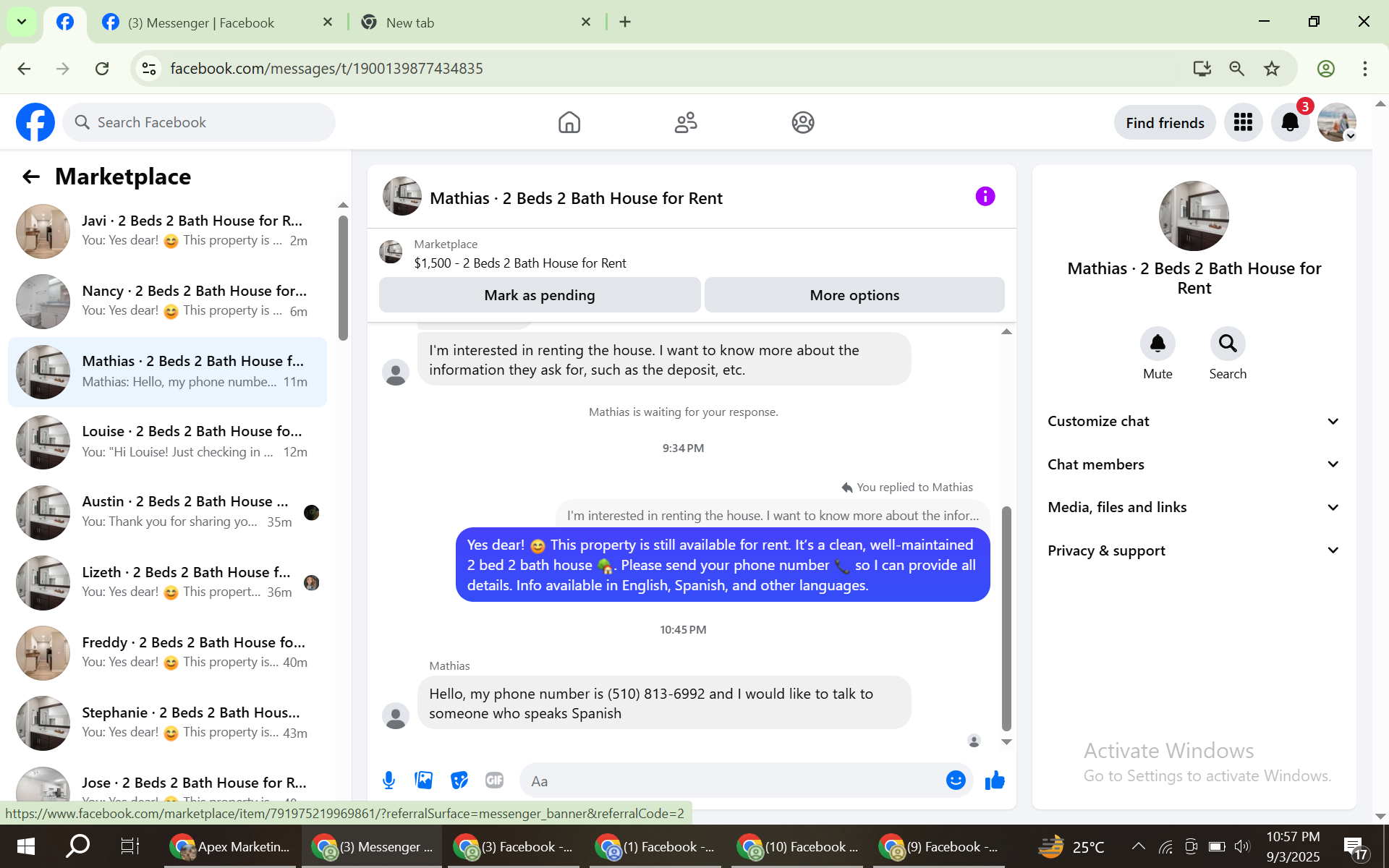Send a thumbs-up like
Screen dimensions: 1389x868
point(995,780)
